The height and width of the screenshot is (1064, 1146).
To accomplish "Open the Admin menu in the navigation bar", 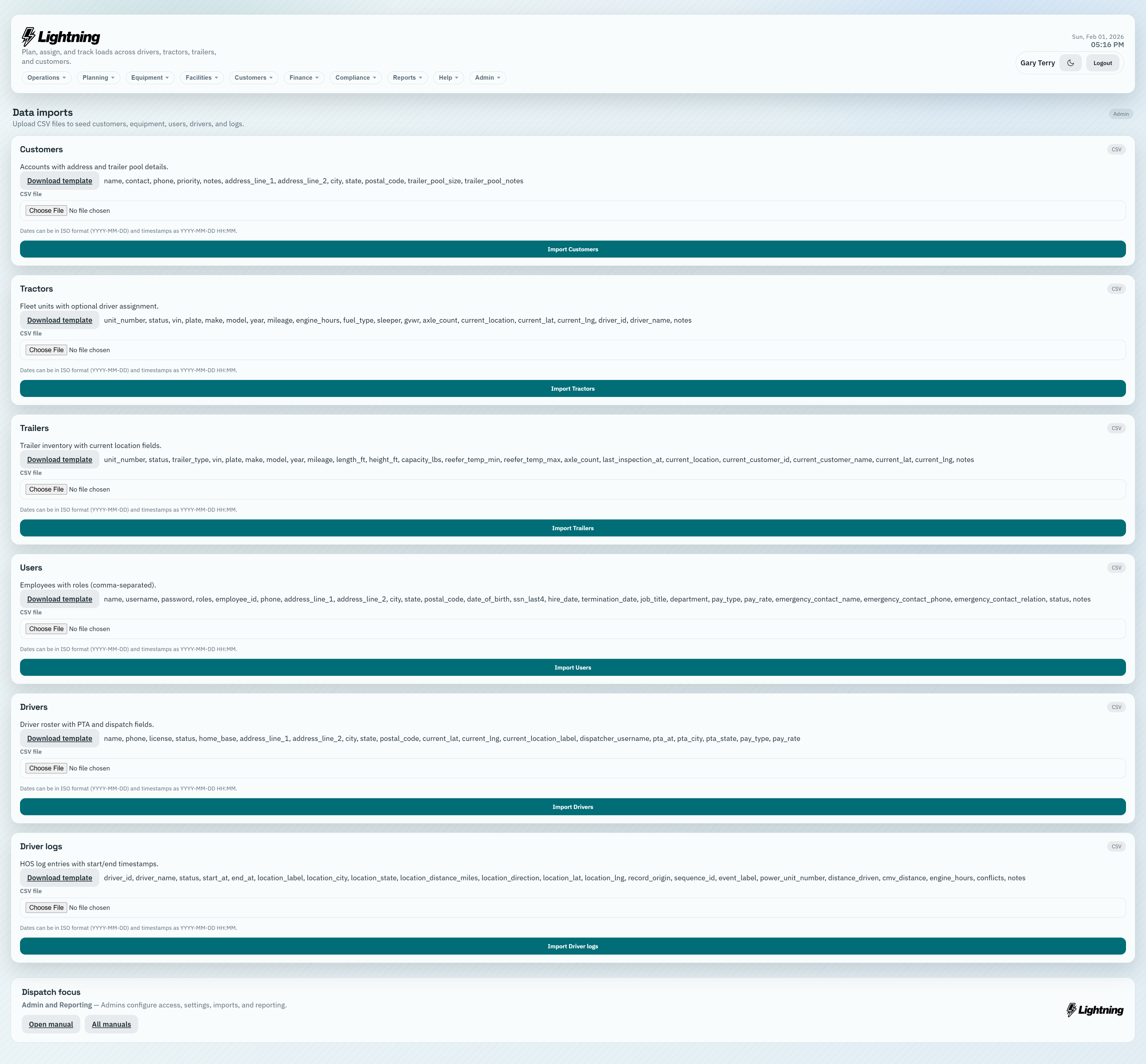I will [x=486, y=78].
